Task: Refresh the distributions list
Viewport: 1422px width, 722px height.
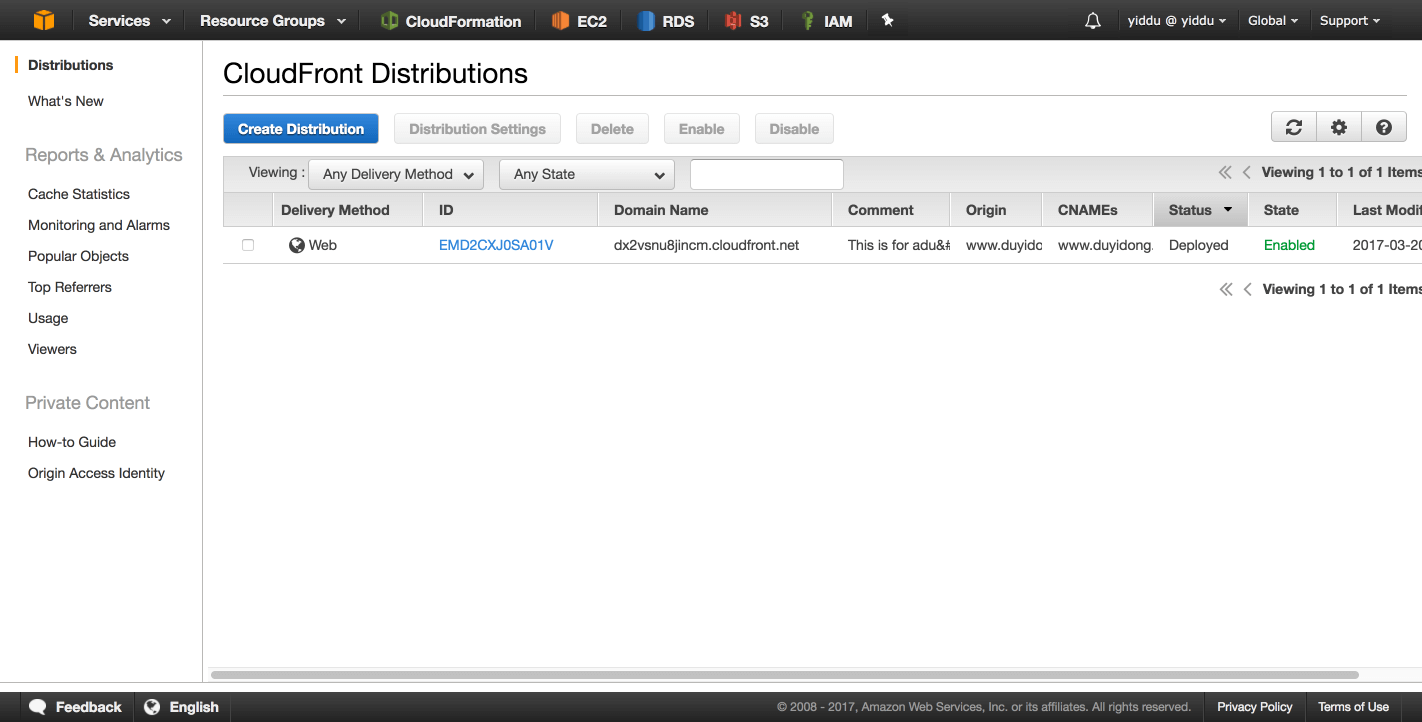Action: 1294,128
